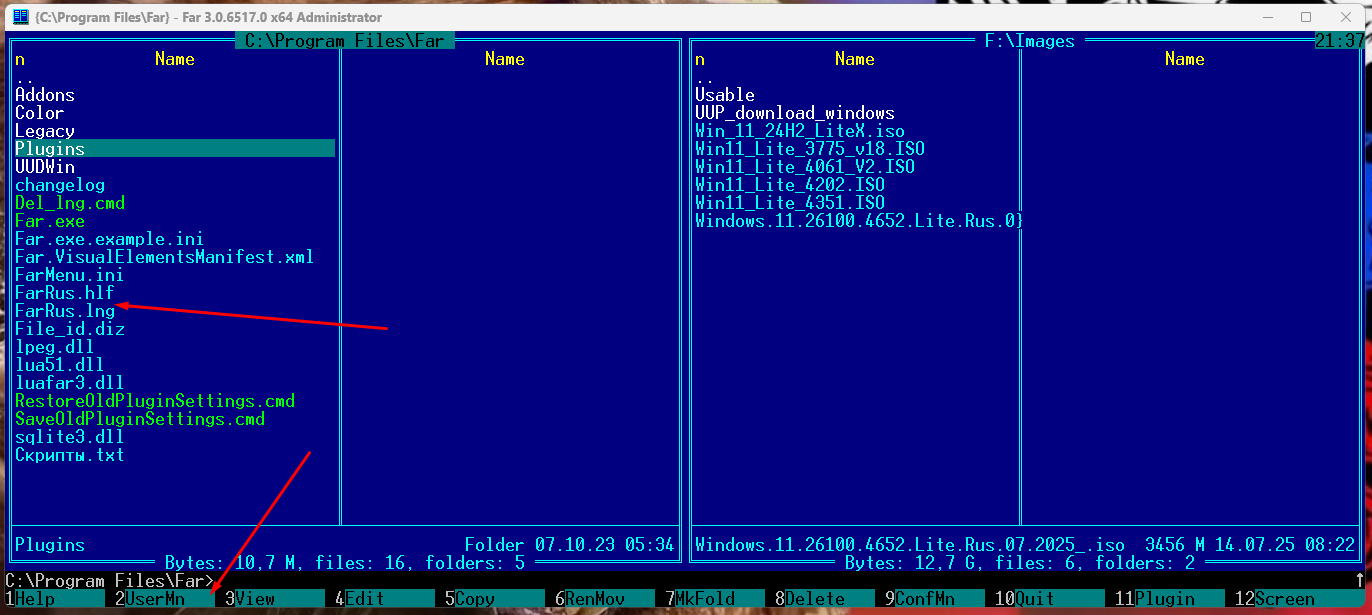Select FarRus.hlf file
The height and width of the screenshot is (615, 1372).
click(65, 293)
